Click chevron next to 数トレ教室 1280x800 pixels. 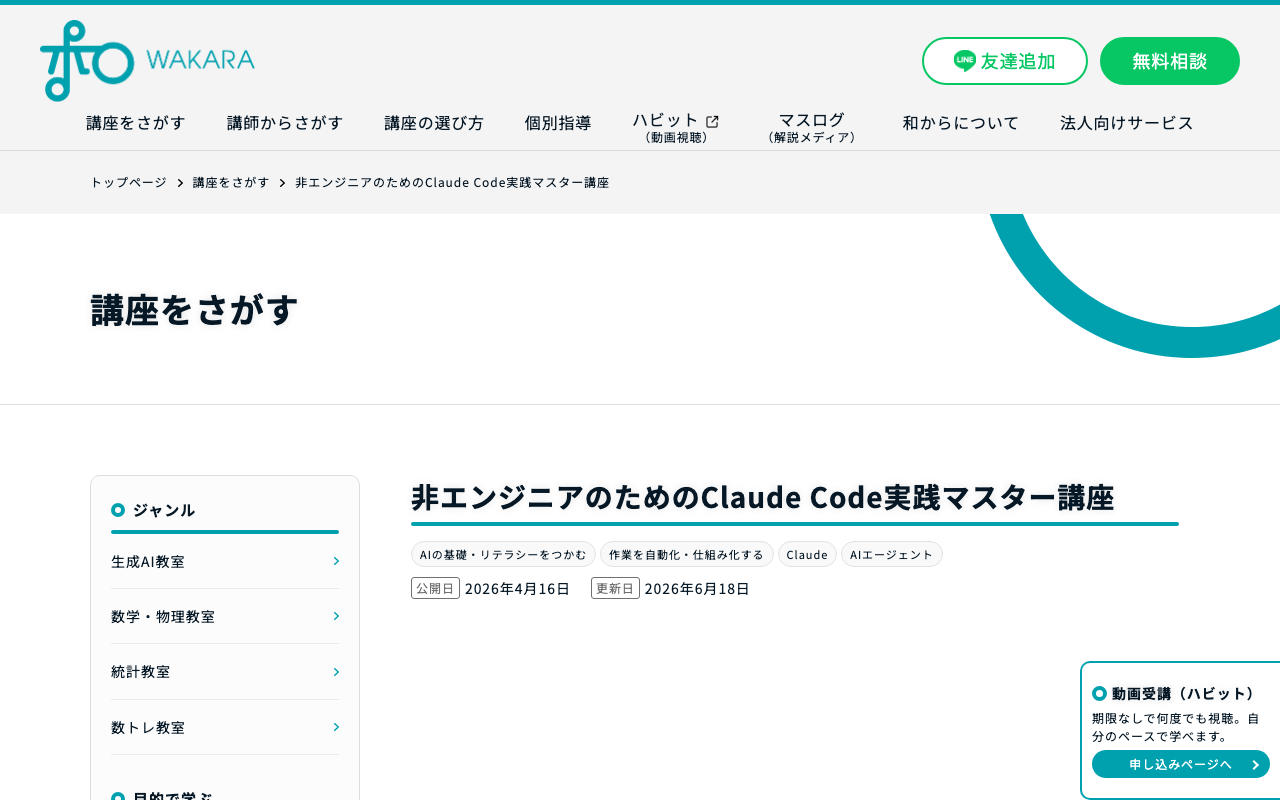coord(336,727)
